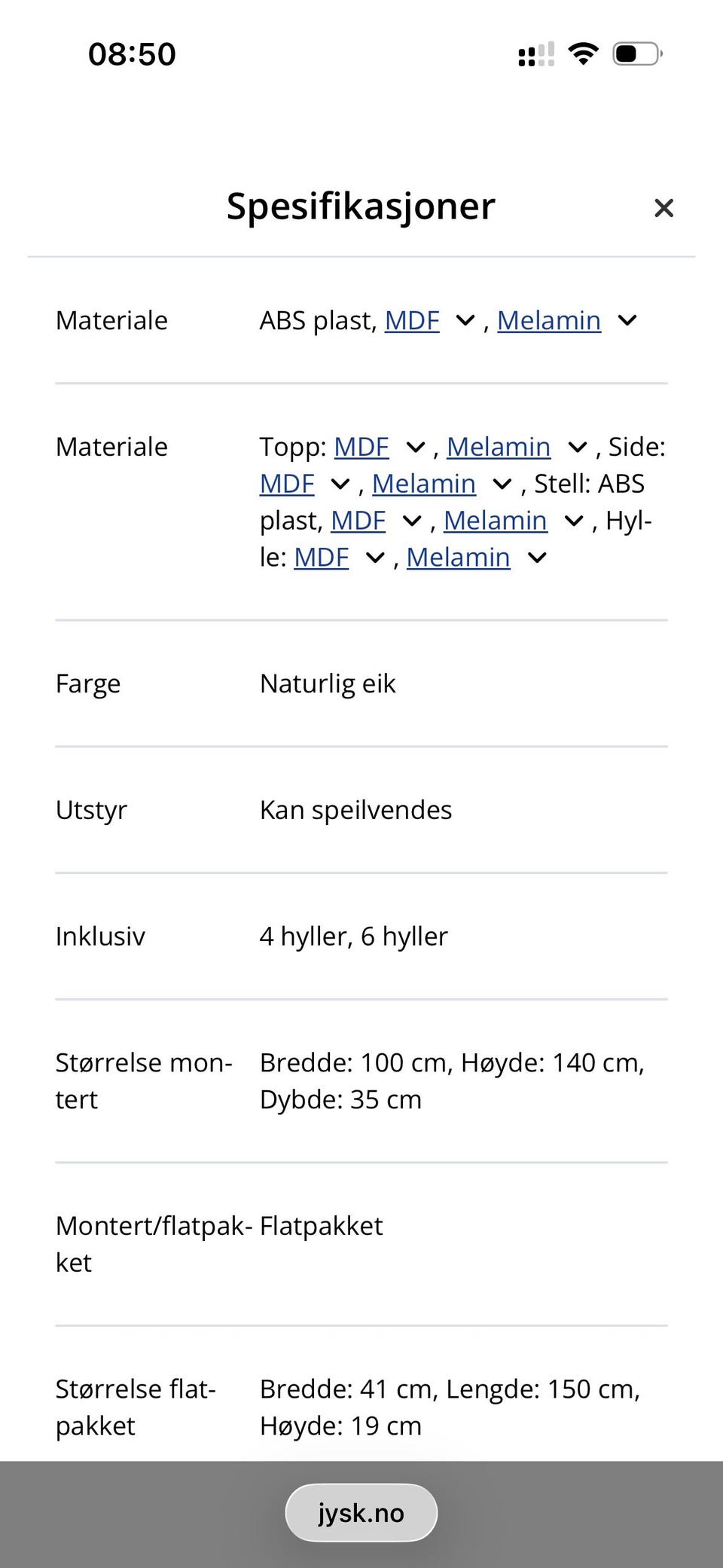Tap the cellular signal strength icon
Viewport: 723px width, 1568px height.
pyautogui.click(x=535, y=52)
